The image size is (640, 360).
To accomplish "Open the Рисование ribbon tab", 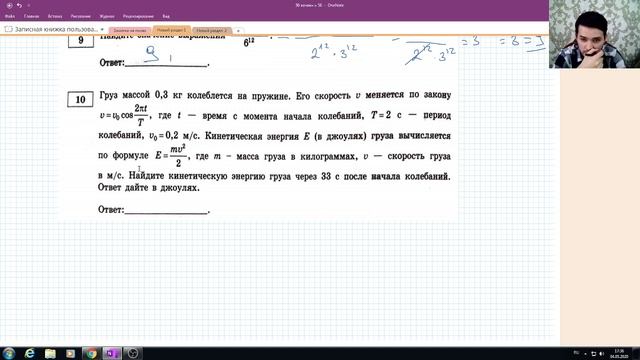I will point(80,16).
